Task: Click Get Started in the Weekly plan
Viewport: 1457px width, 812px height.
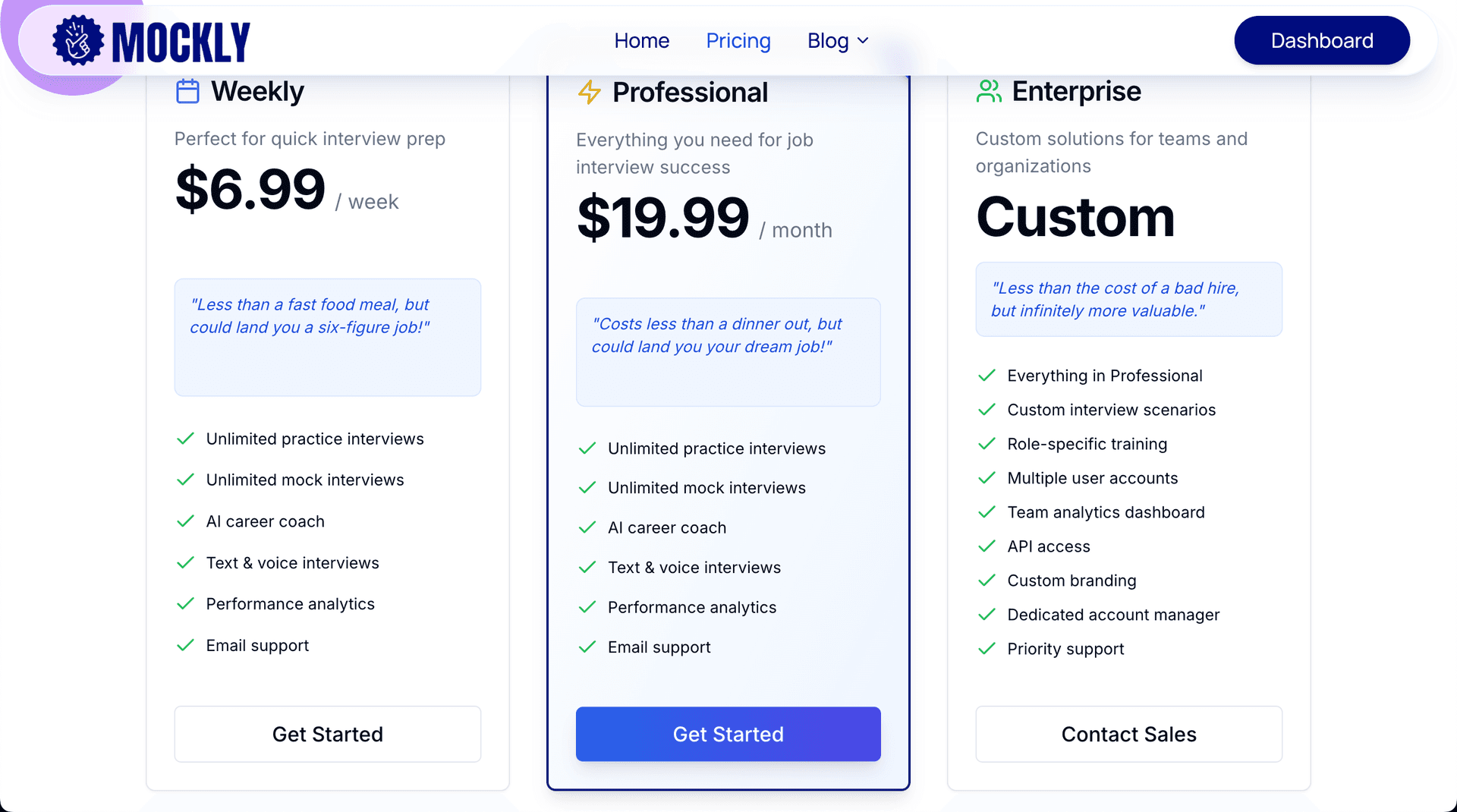Action: [x=327, y=734]
